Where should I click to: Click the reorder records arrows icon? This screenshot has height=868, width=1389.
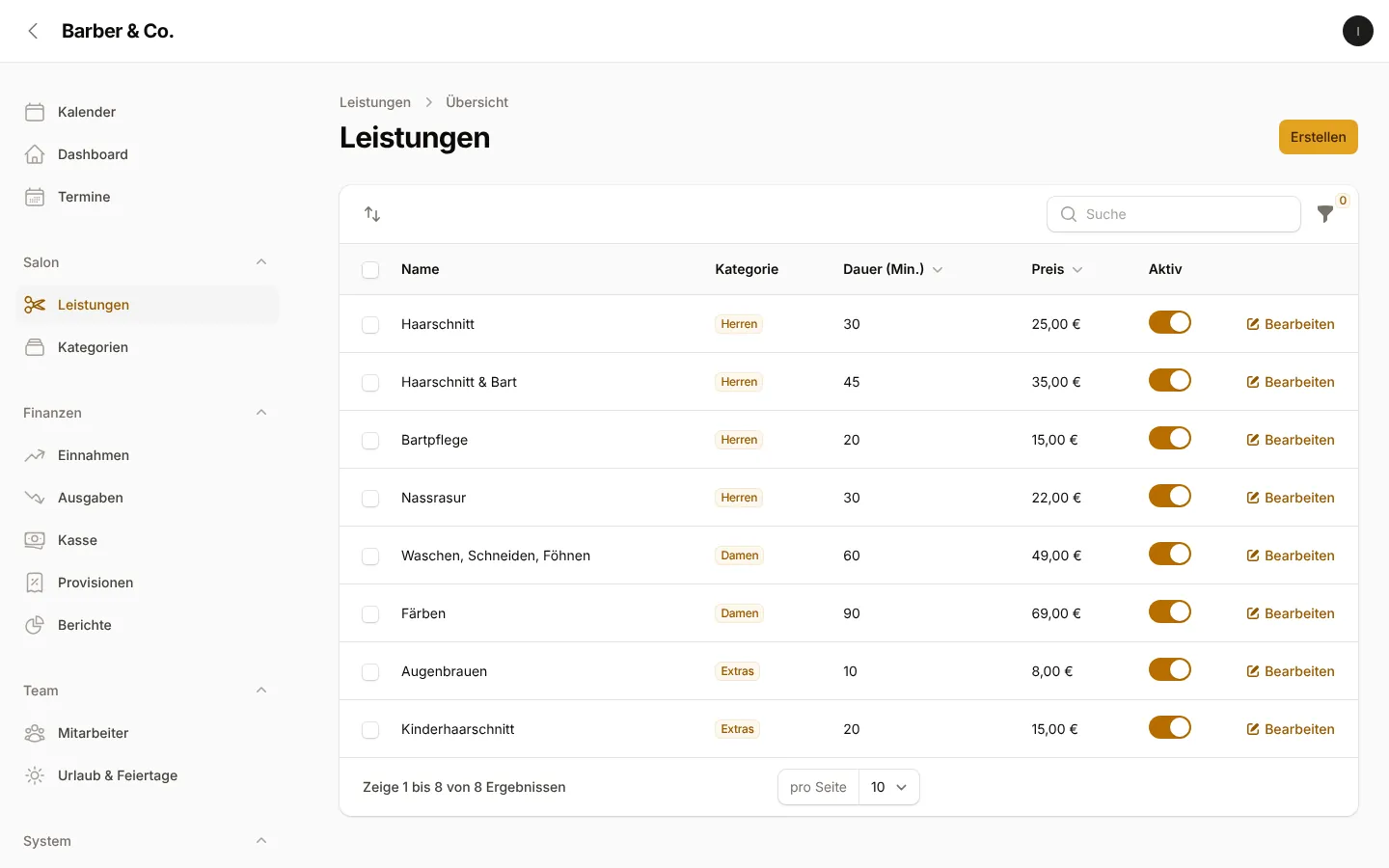pyautogui.click(x=372, y=214)
